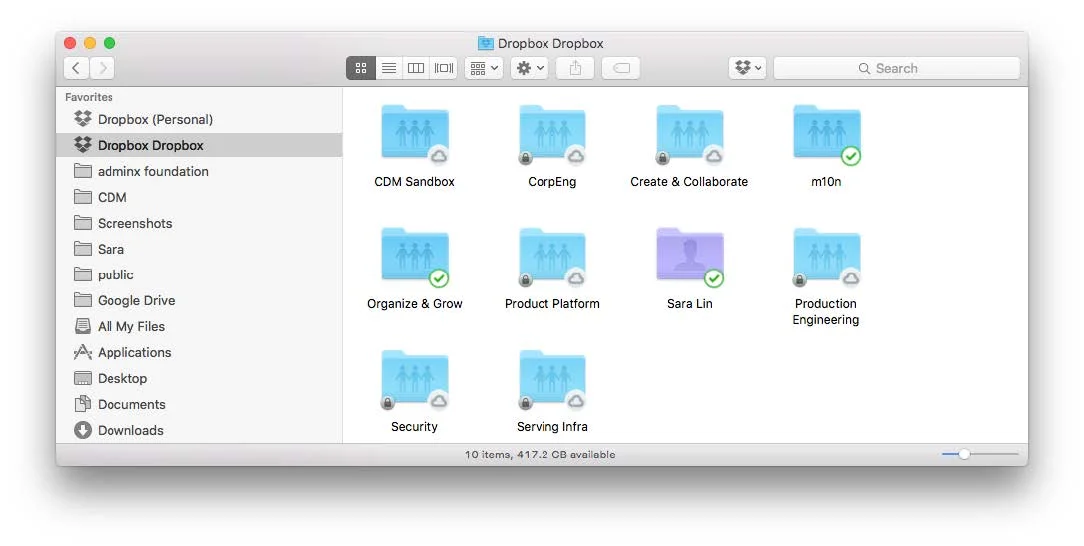
Task: Select Downloads in sidebar
Action: (199, 430)
